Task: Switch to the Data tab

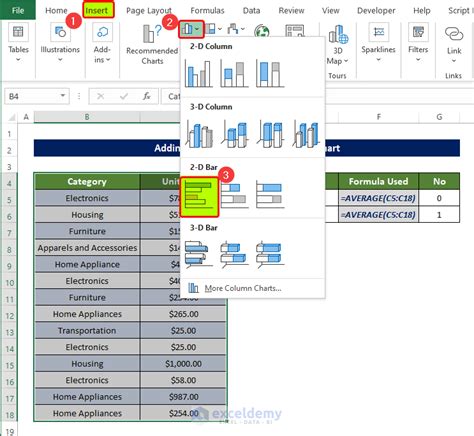Action: point(251,11)
